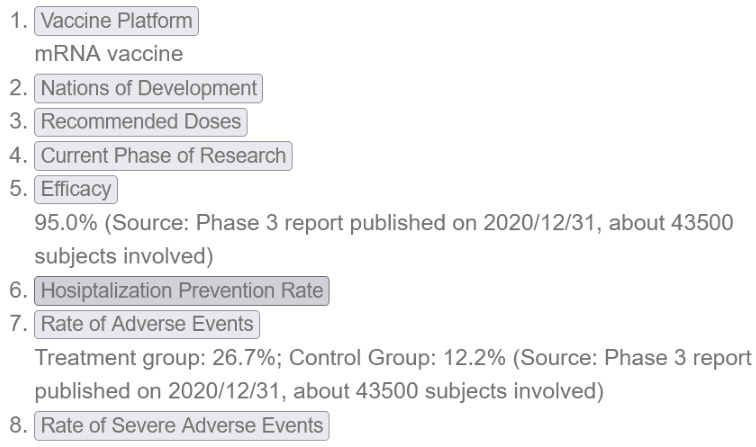Click list number 4 beside Current Phase of Research
This screenshot has height=447, width=756.
point(17,156)
